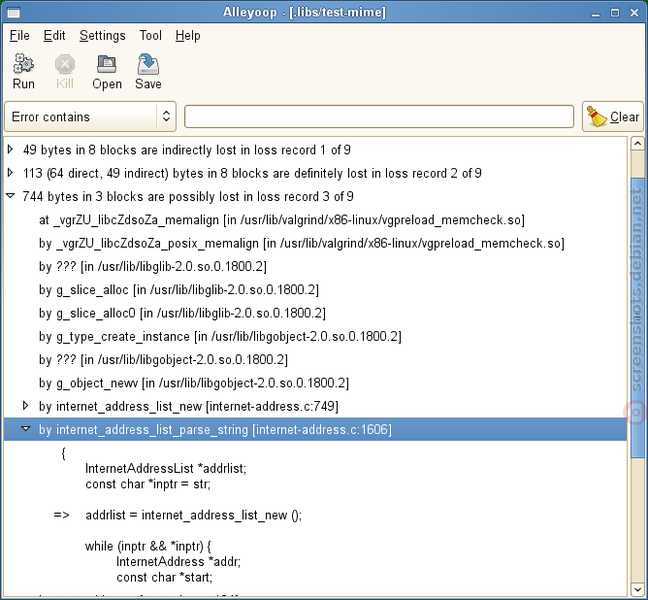The width and height of the screenshot is (648, 600).
Task: Click the 'by internet_address_list_parse_string' highlighted row text
Action: (215, 429)
